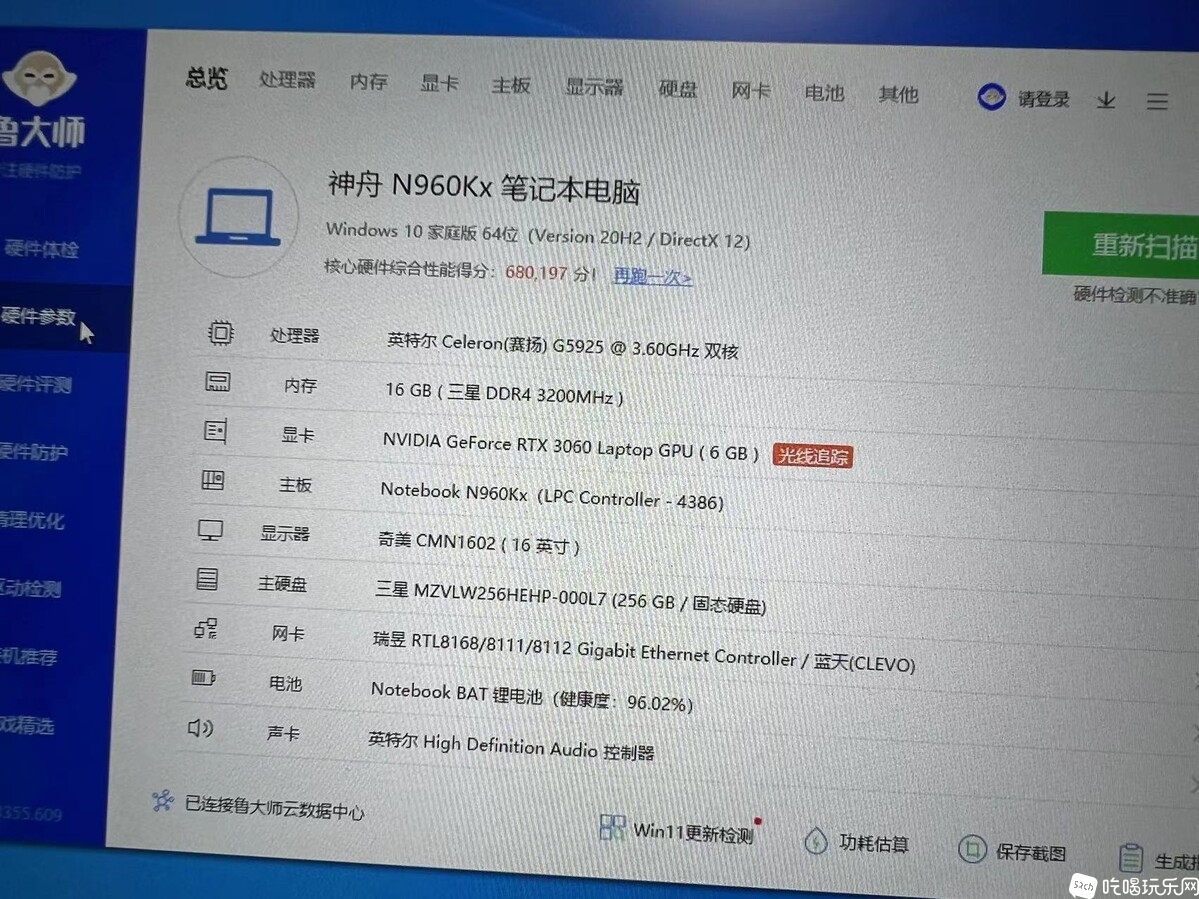
Task: Open the 总览 overview tab
Action: [x=206, y=78]
